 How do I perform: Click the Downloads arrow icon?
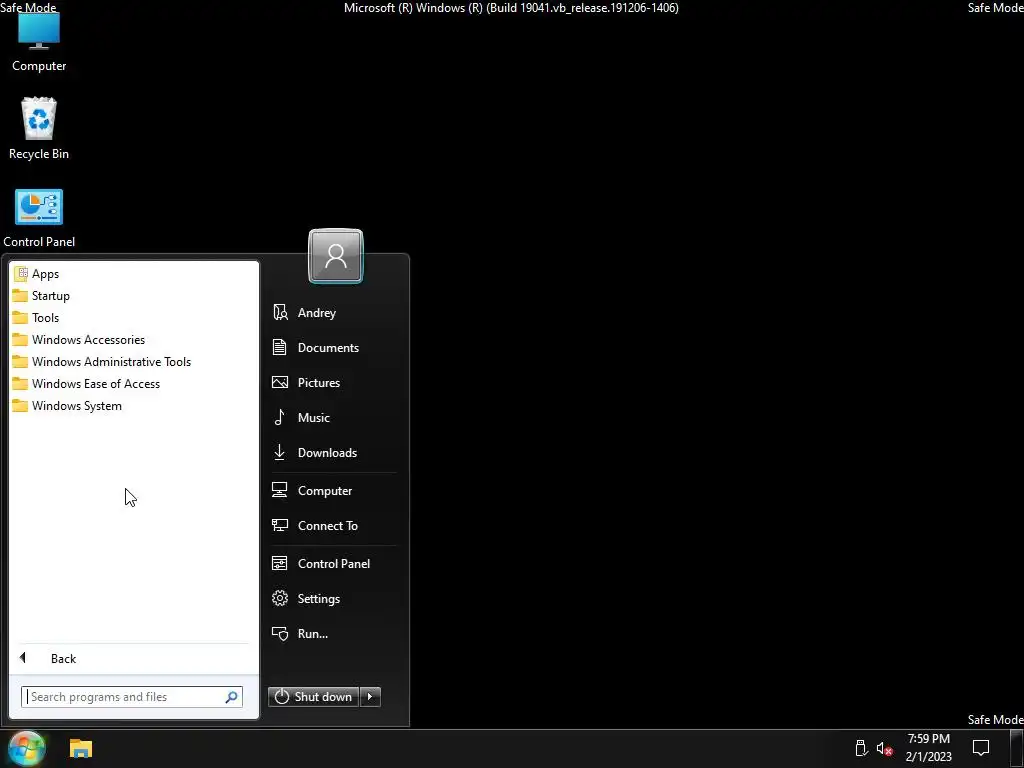point(280,453)
